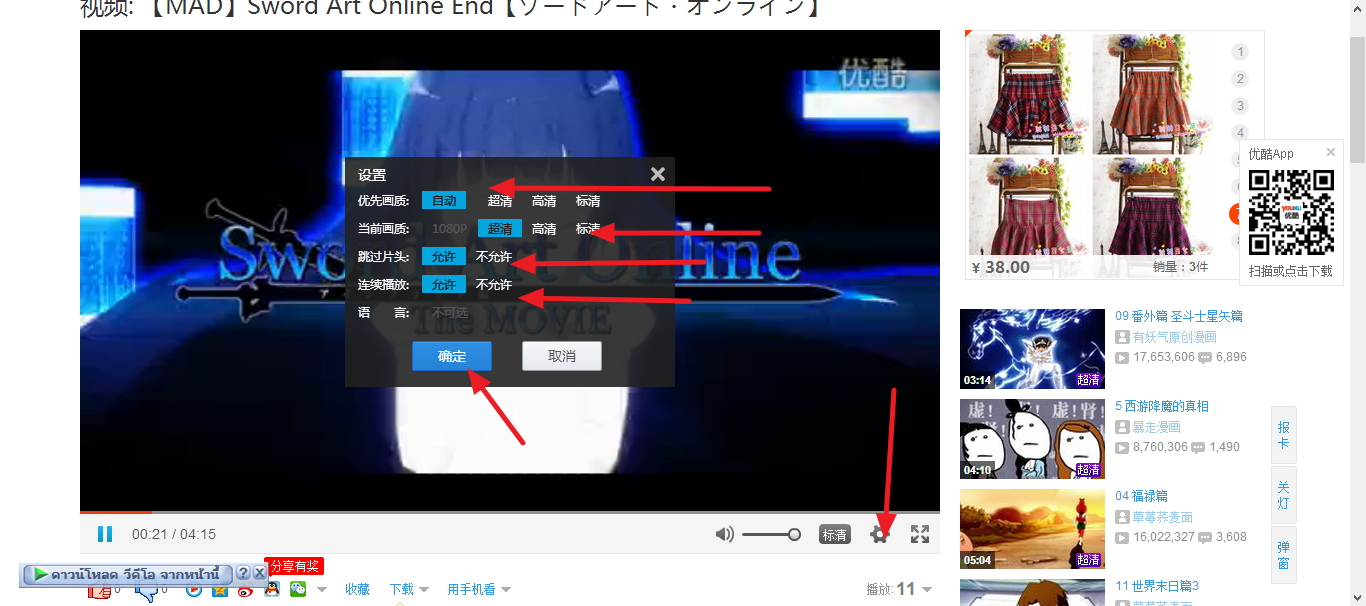Enter fullscreen mode with the expand icon

tap(920, 534)
